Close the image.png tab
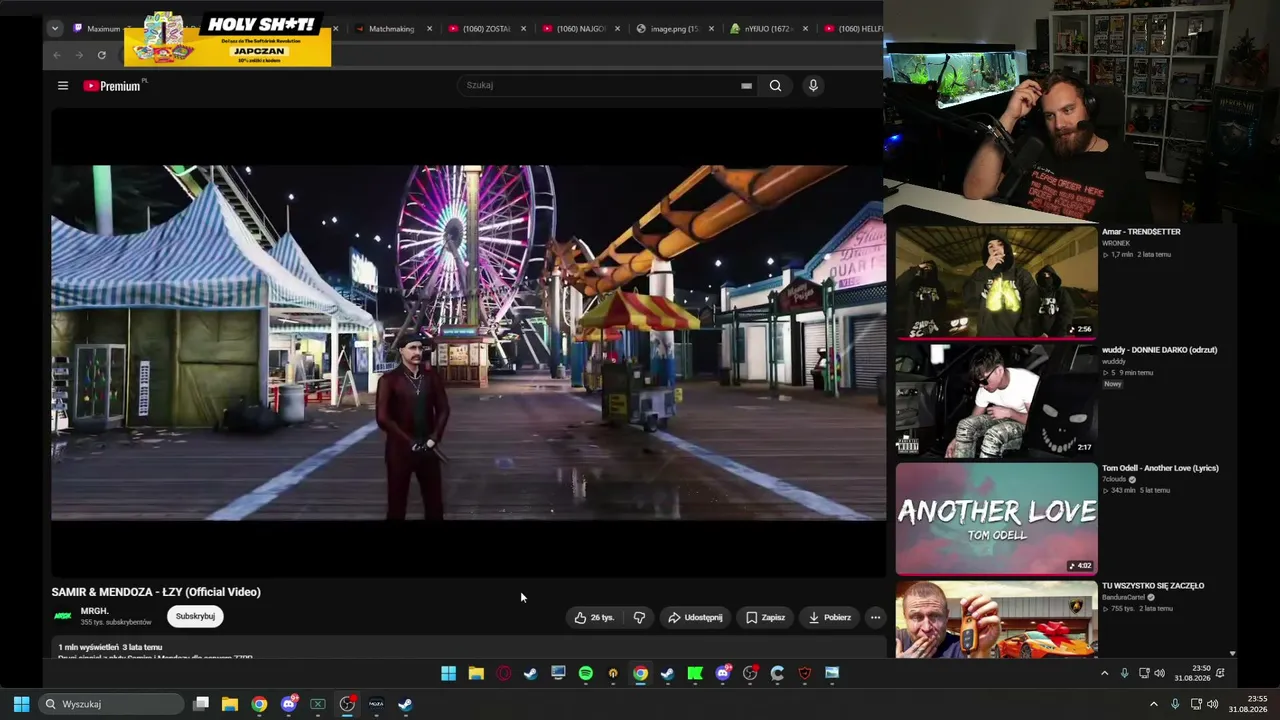 click(x=712, y=29)
